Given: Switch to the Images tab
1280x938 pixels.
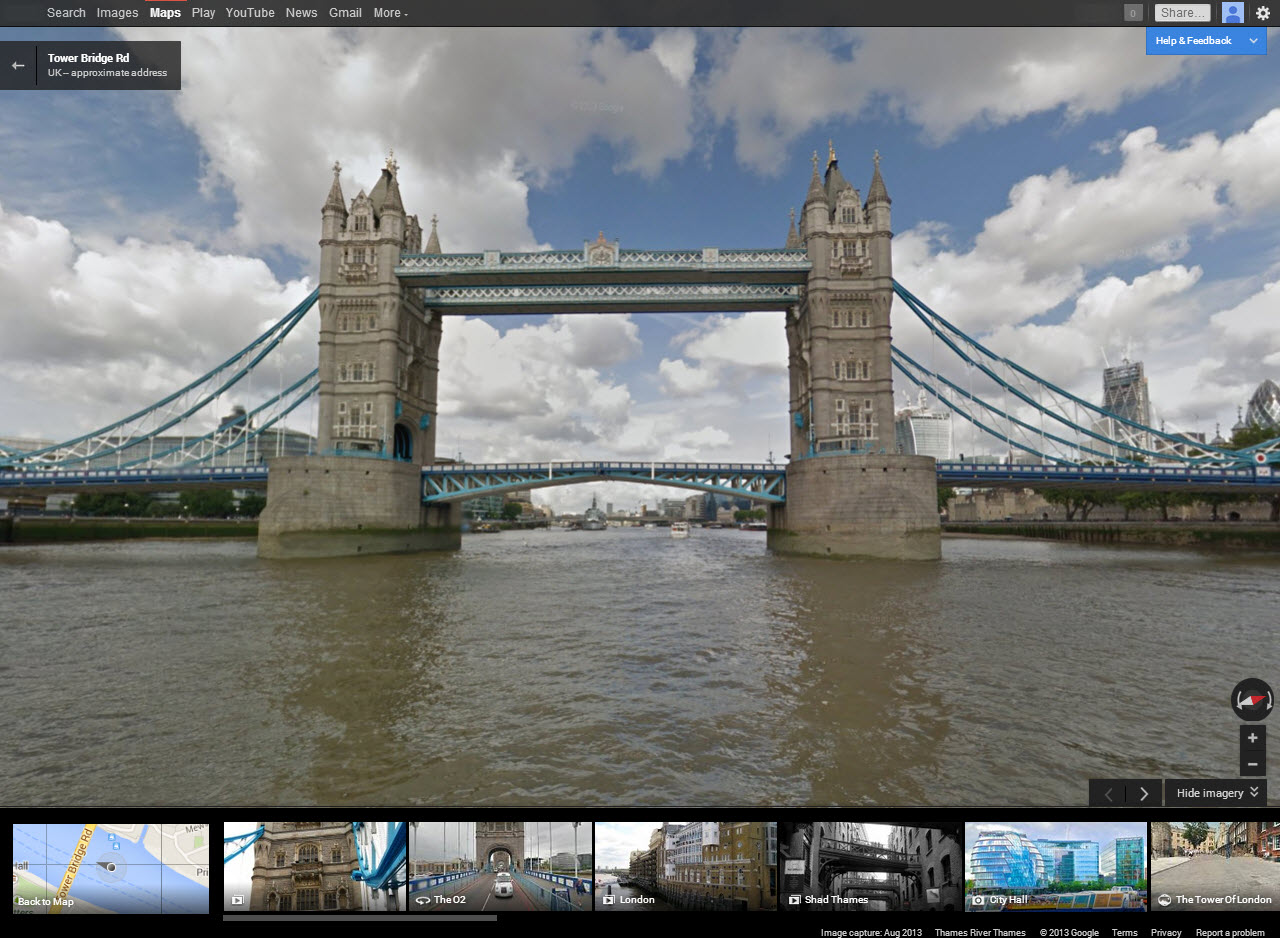Looking at the screenshot, I should click(x=117, y=13).
